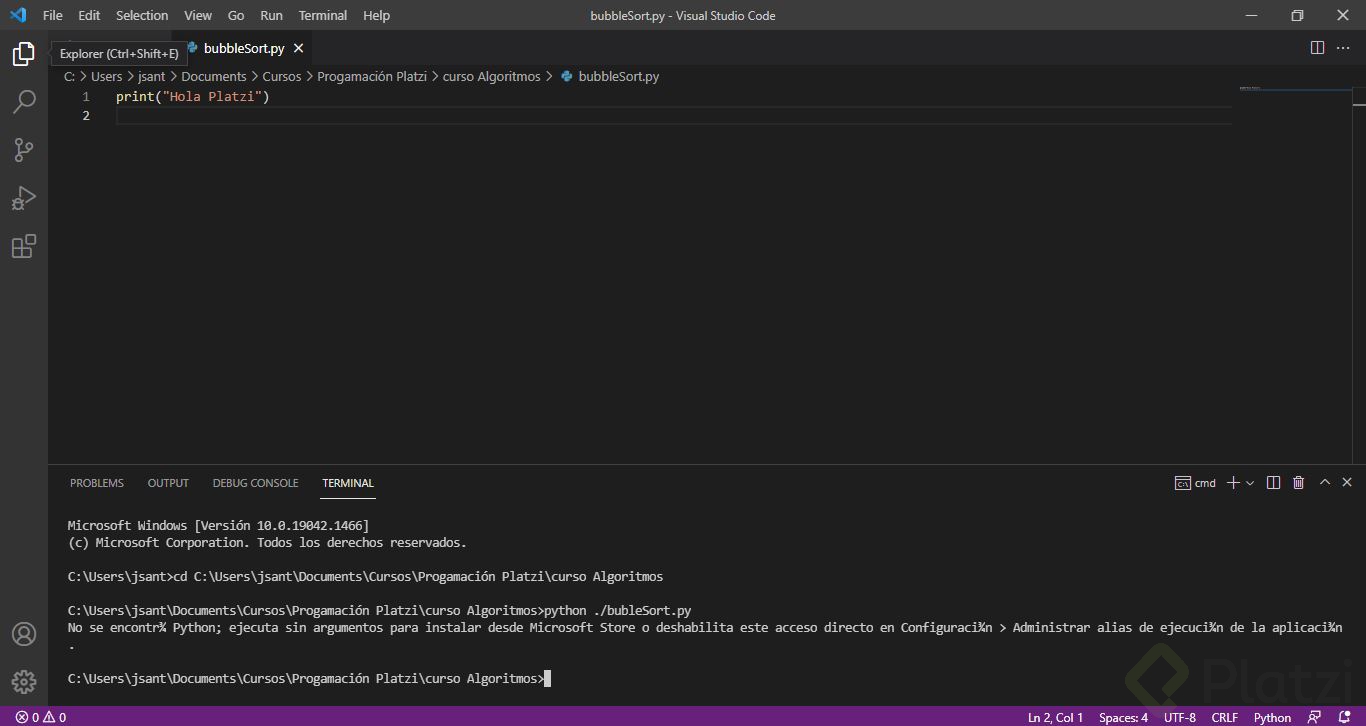Open the Selection menu
The height and width of the screenshot is (726, 1366).
point(142,15)
